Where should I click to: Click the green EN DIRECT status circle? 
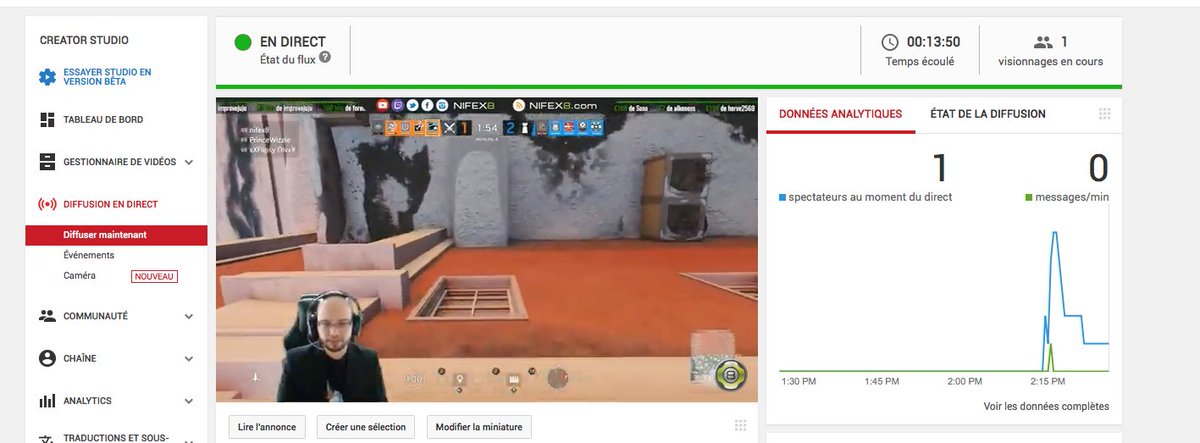pos(243,42)
